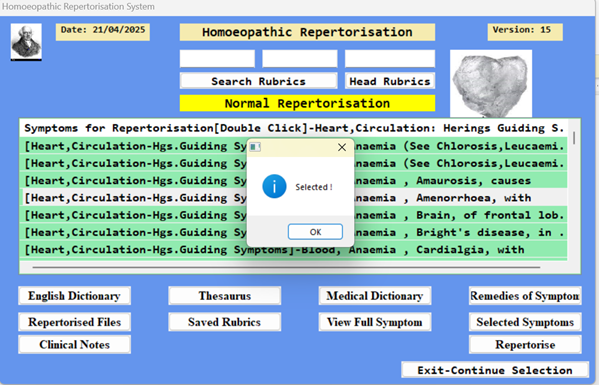Select the Anaemia, Cardialgia, with row

click(x=294, y=249)
